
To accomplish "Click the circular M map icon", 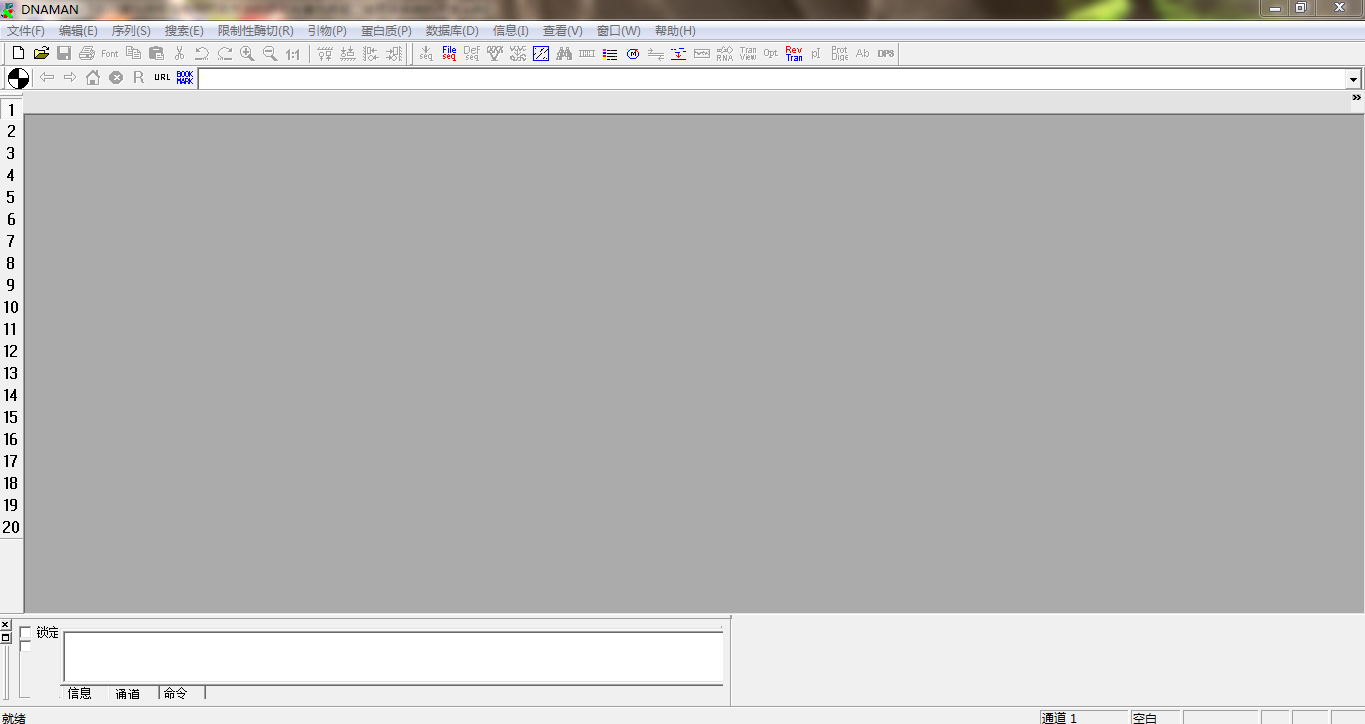I will [633, 53].
